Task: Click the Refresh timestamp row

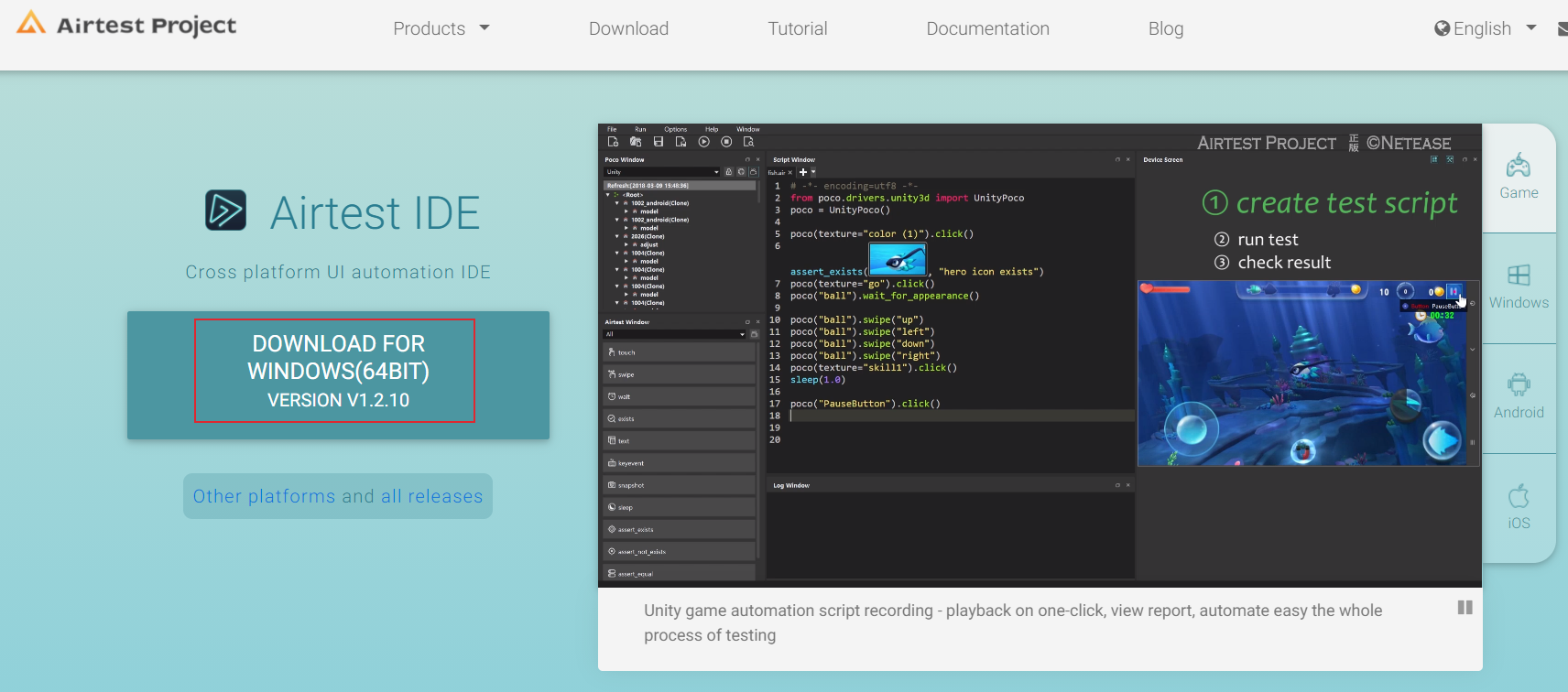Action: [x=680, y=186]
